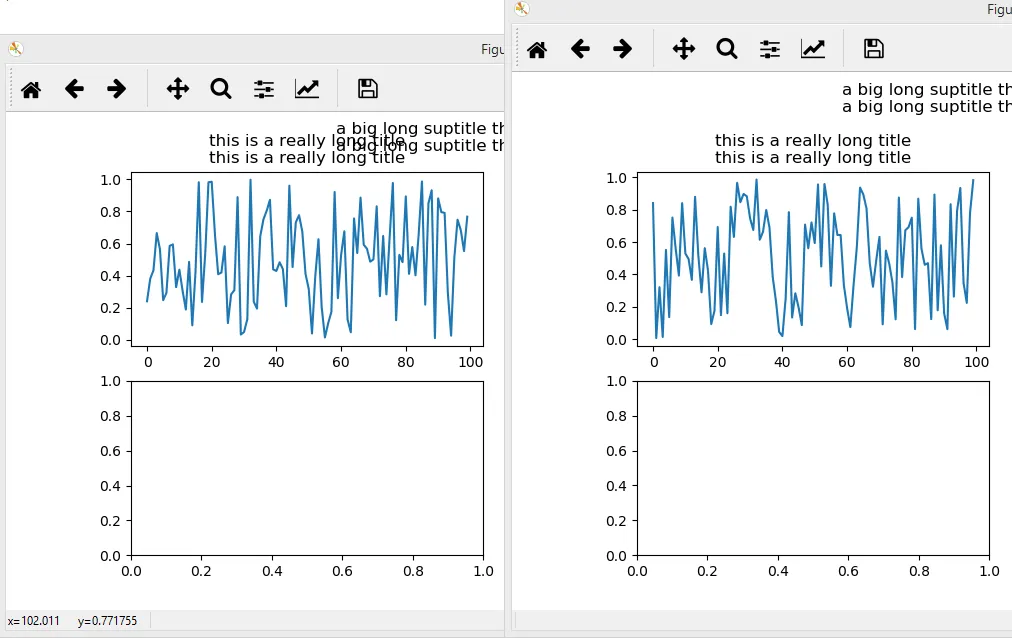The width and height of the screenshot is (1012, 638).
Task: Click the Forward arrow in the right figure toolbar
Action: [x=623, y=49]
